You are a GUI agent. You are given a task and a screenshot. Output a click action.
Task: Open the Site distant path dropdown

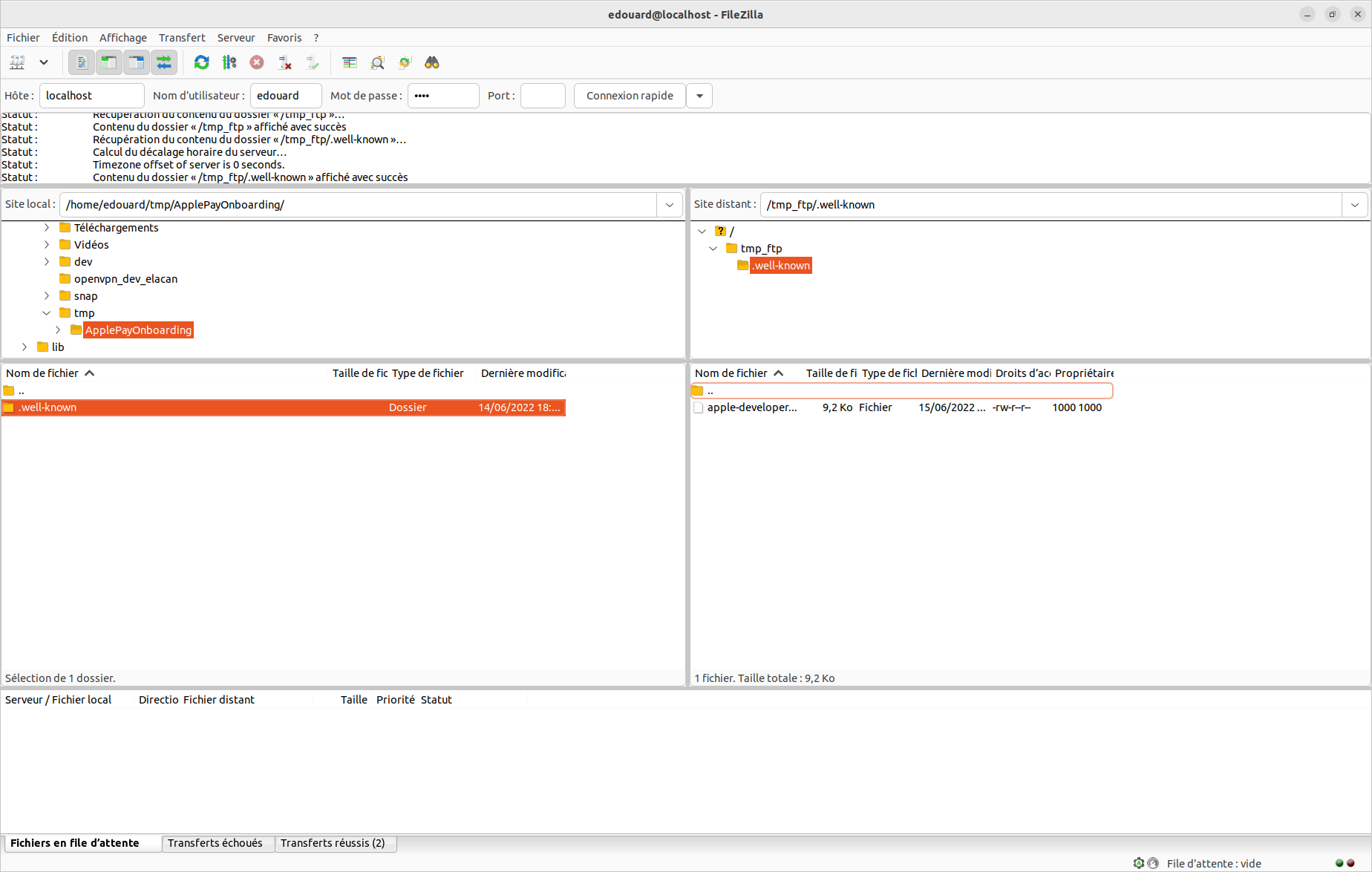[x=1355, y=205]
